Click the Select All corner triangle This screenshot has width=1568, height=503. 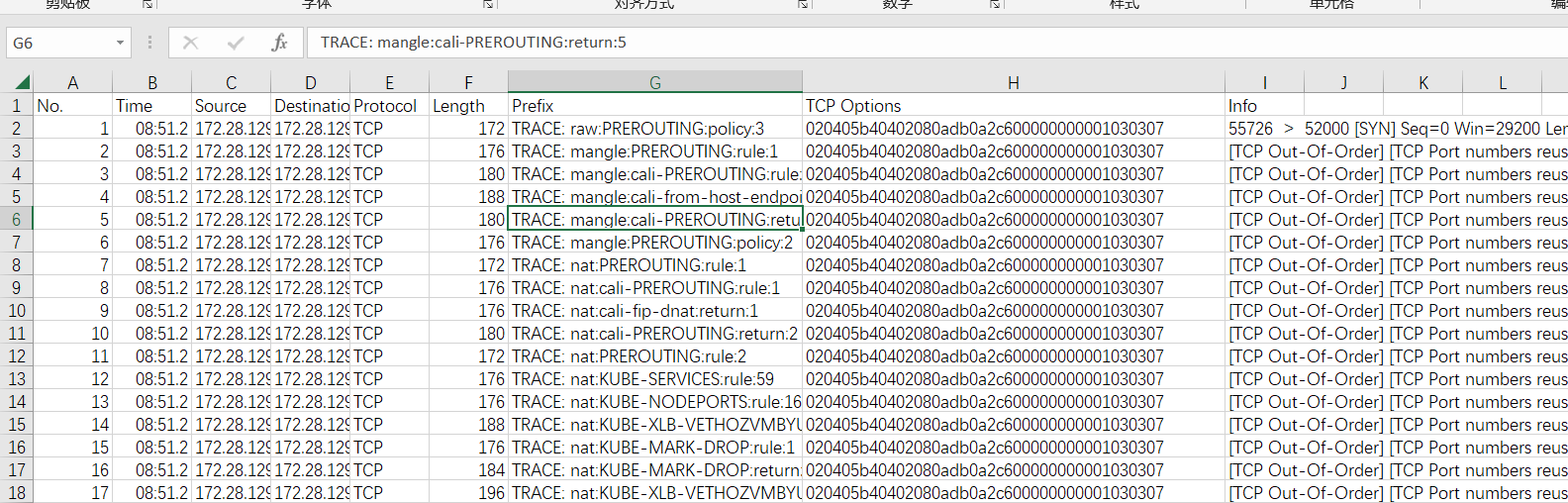point(21,82)
